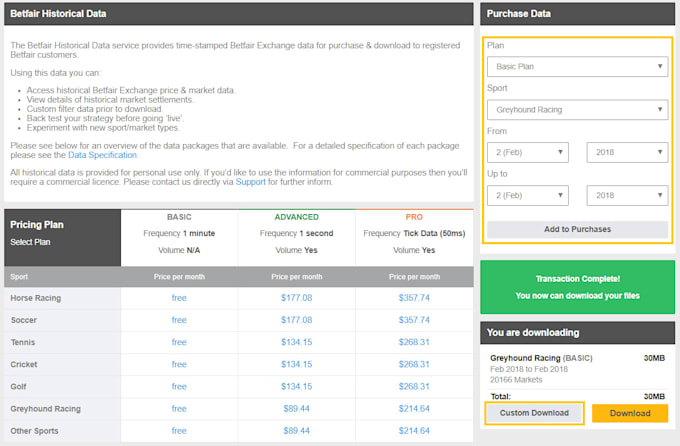680x446 pixels.
Task: Click the Other Sports row label
Action: coord(34,431)
